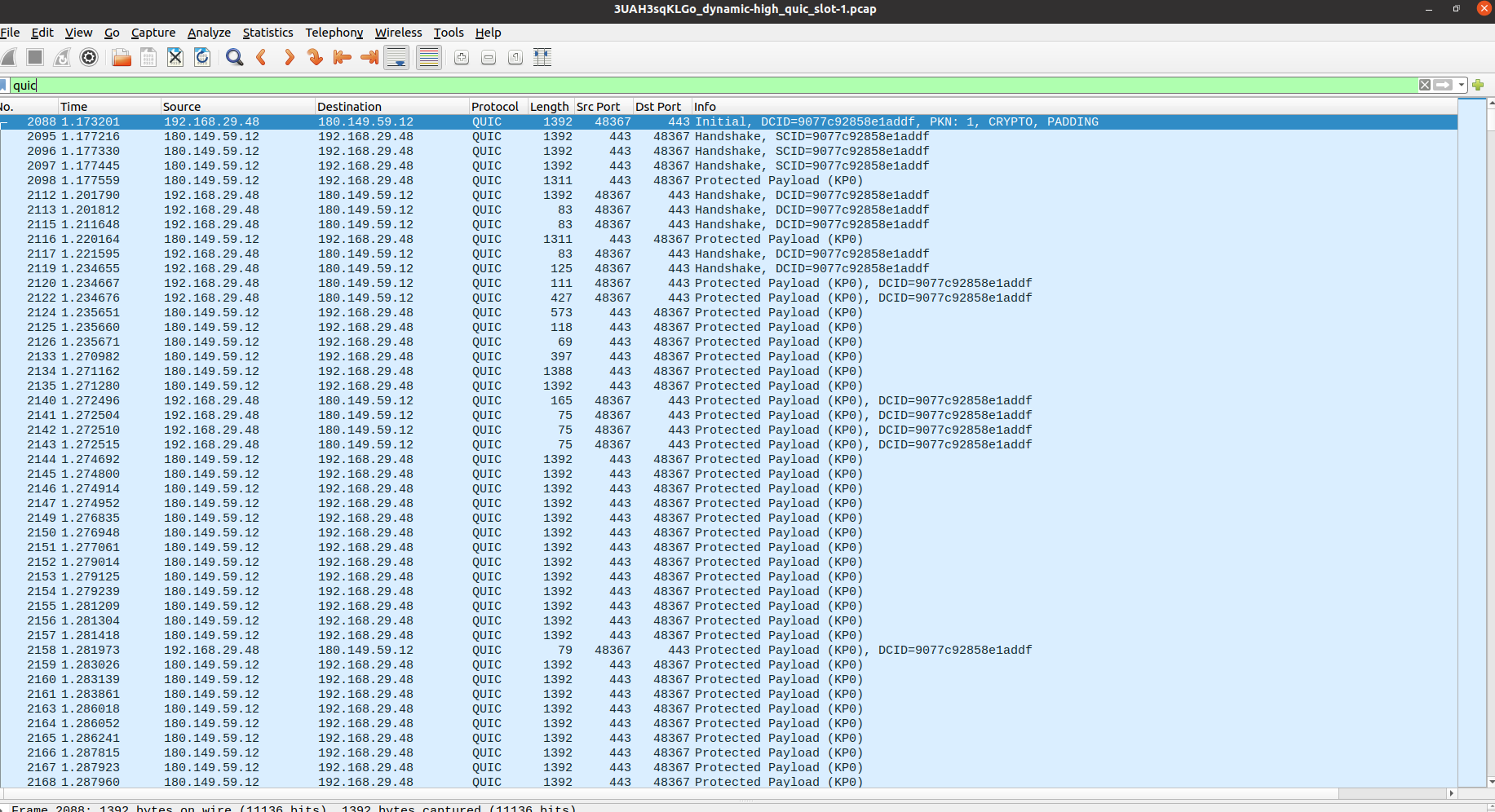Close the capture file via toolbar
Screen dimensions: 1495x812
175,57
